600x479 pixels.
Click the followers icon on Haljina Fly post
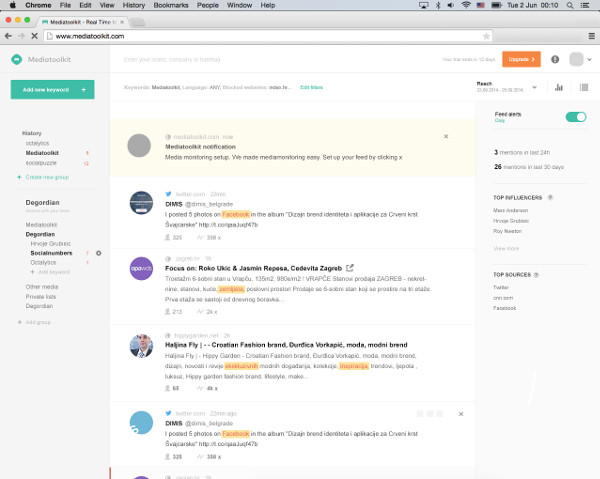(167, 388)
